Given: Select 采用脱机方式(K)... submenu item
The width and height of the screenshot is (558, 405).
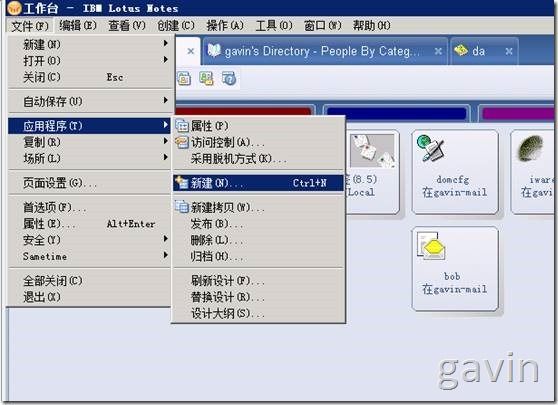Looking at the screenshot, I should 258,159.
